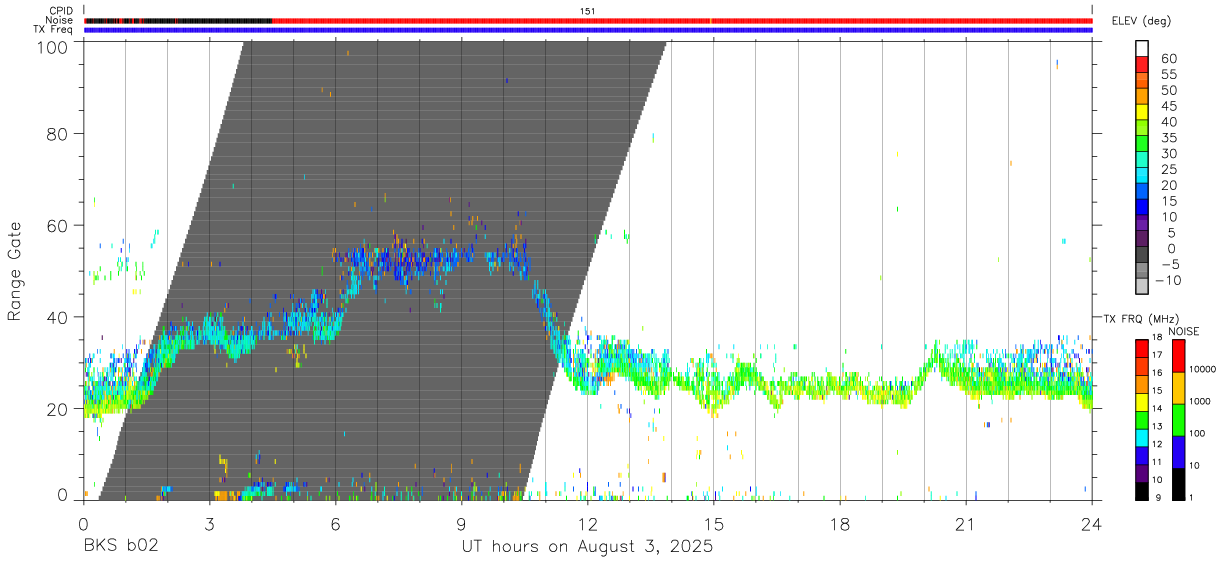Image resolution: width=1228 pixels, height=567 pixels.
Task: Click the '3' tick on UT hours axis
Action: [x=209, y=523]
